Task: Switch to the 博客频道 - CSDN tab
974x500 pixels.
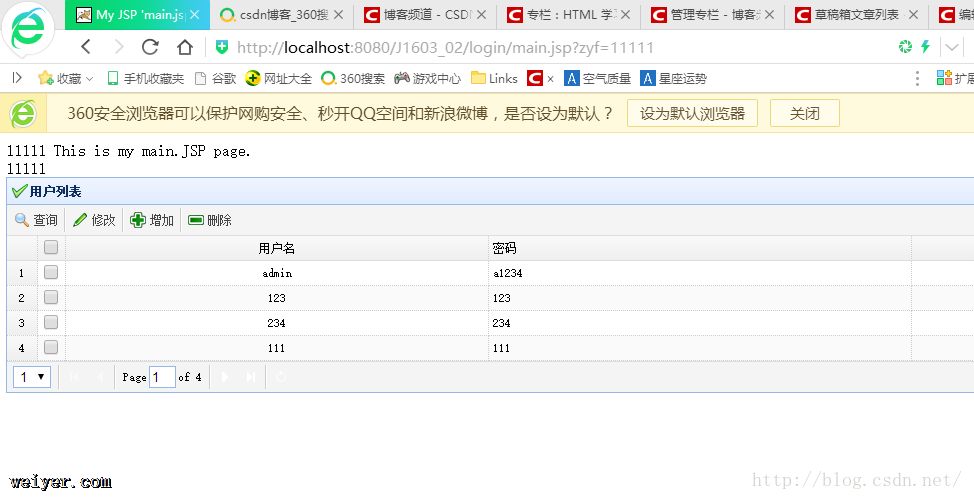Action: click(x=425, y=15)
